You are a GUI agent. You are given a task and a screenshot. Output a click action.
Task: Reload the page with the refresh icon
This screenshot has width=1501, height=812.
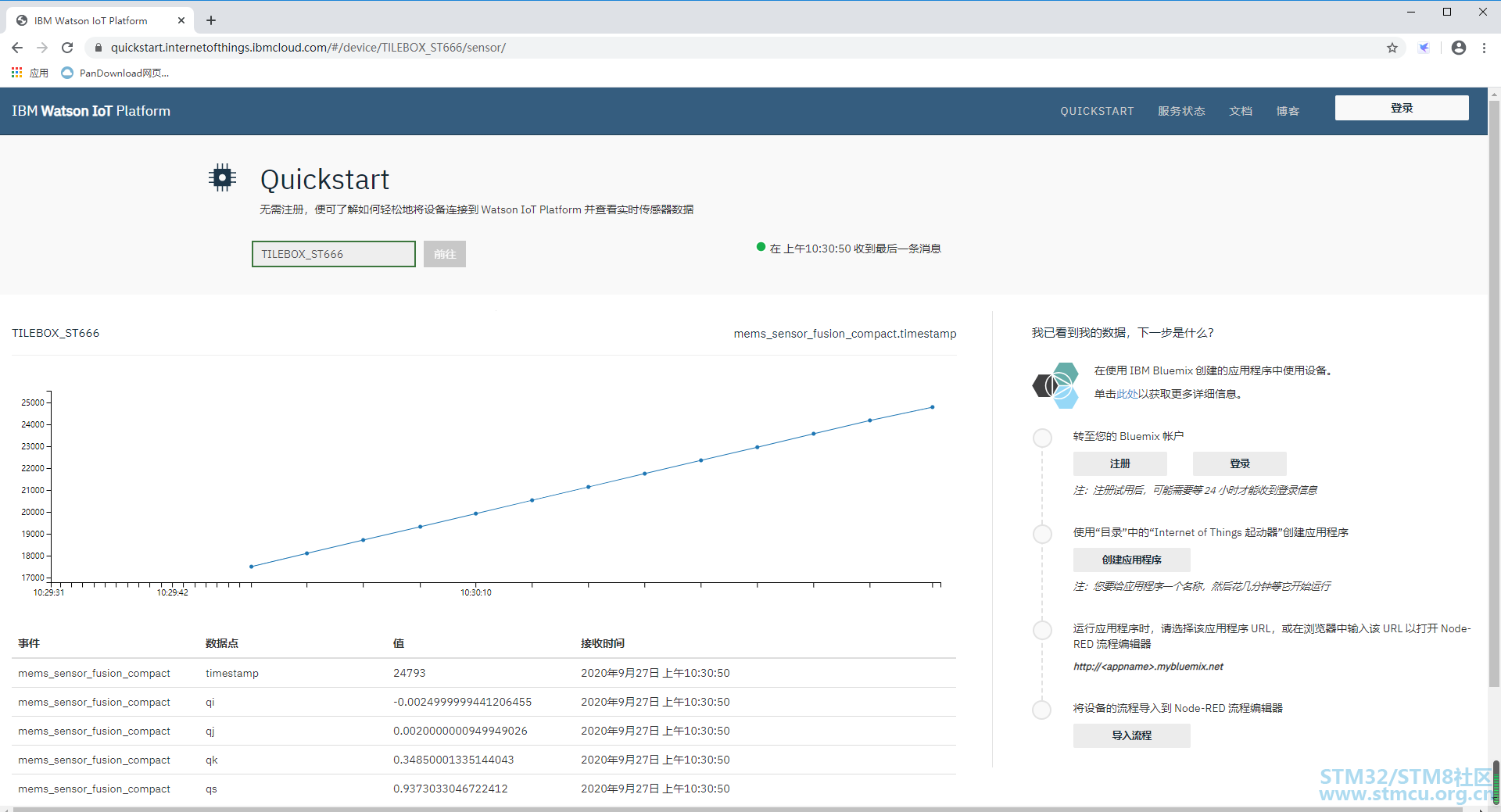tap(67, 48)
